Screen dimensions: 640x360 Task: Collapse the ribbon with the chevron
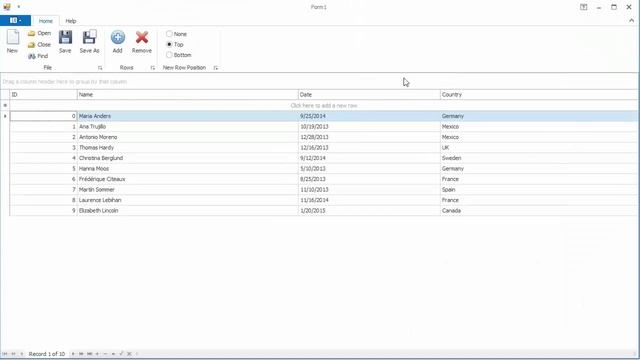coord(631,20)
